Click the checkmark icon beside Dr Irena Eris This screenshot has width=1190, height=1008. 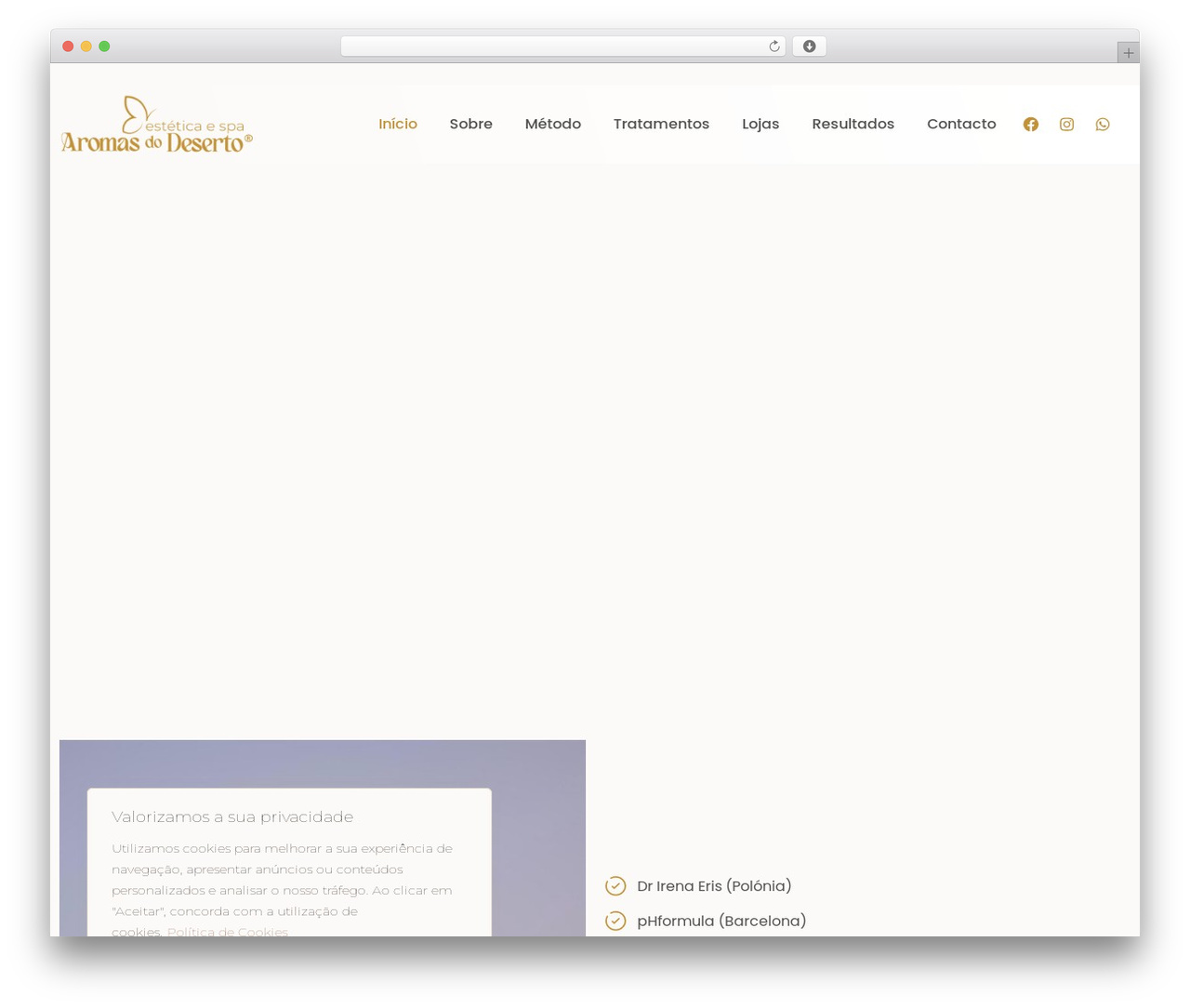615,886
